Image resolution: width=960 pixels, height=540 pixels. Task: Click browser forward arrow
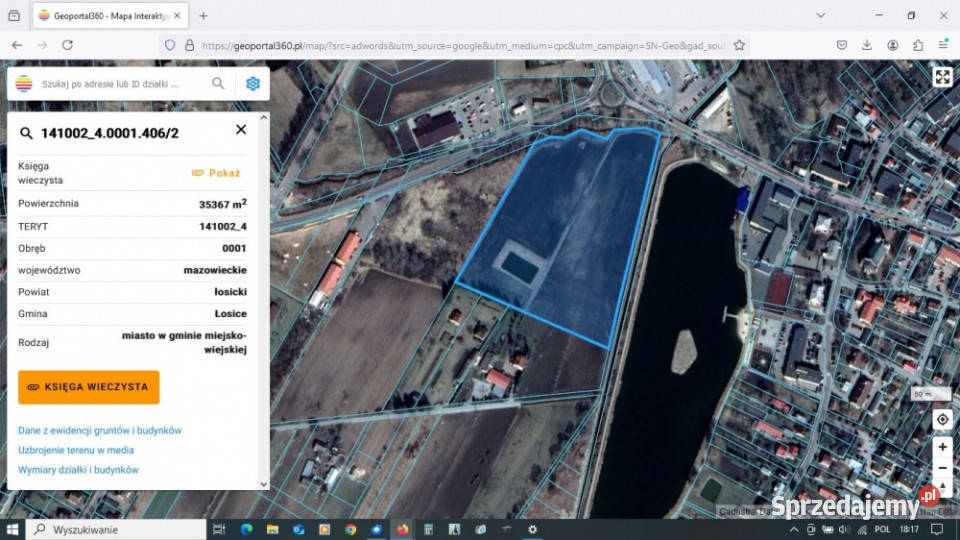[42, 45]
